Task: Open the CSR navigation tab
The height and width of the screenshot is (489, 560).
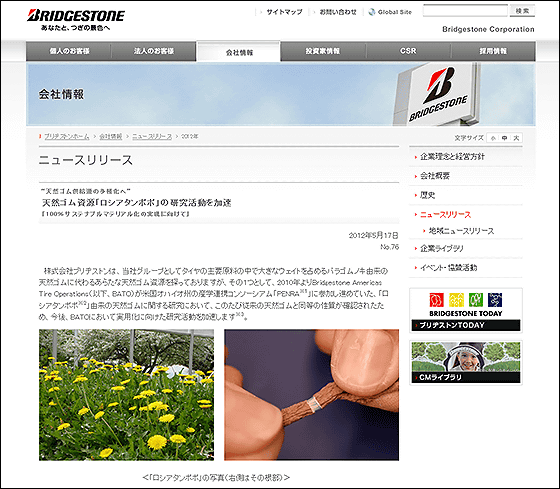Action: [x=408, y=51]
